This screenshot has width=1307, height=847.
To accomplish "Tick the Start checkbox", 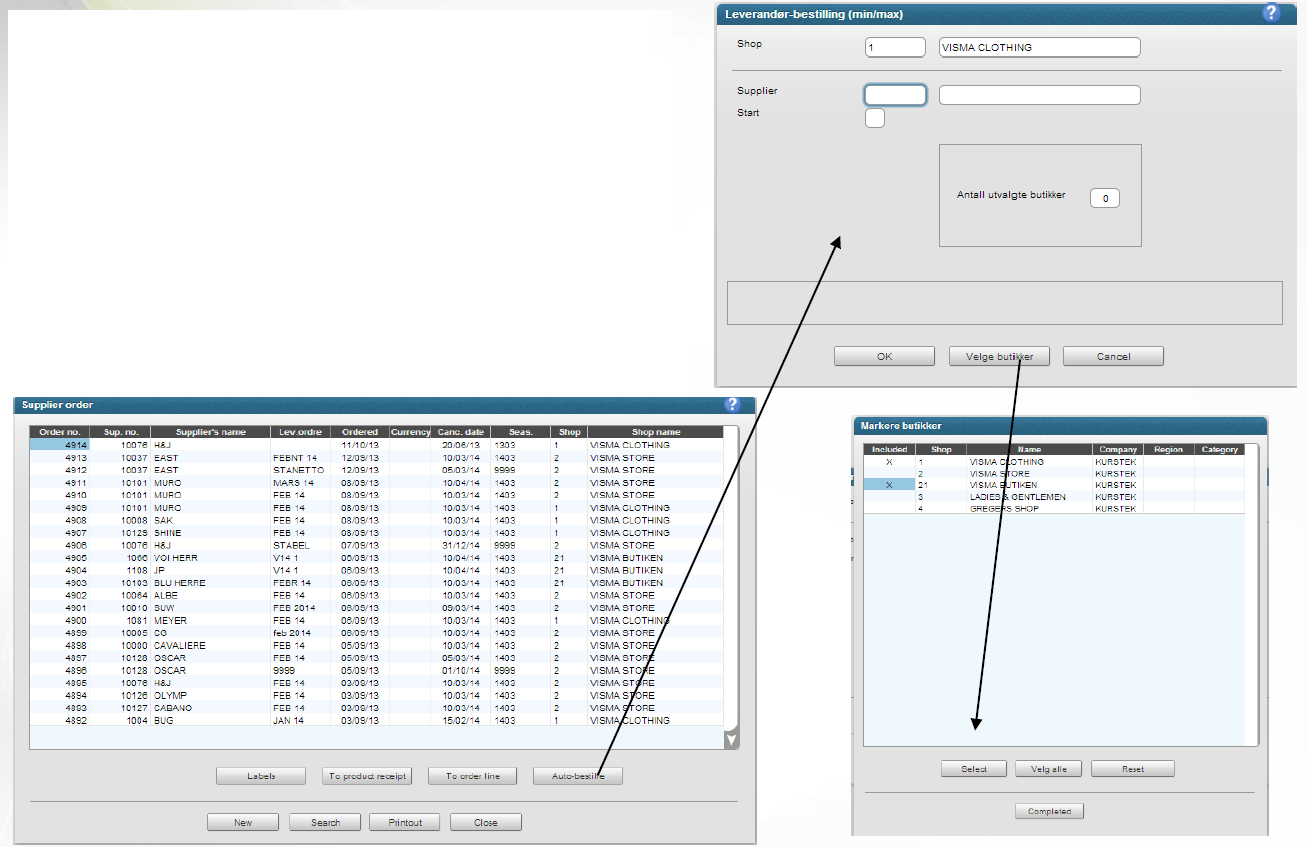I will 874,119.
